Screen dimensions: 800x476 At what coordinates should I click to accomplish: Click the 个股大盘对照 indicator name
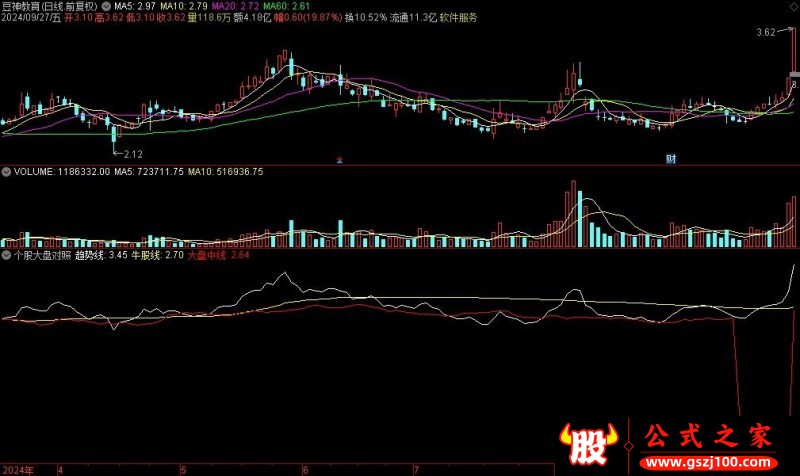coord(43,255)
